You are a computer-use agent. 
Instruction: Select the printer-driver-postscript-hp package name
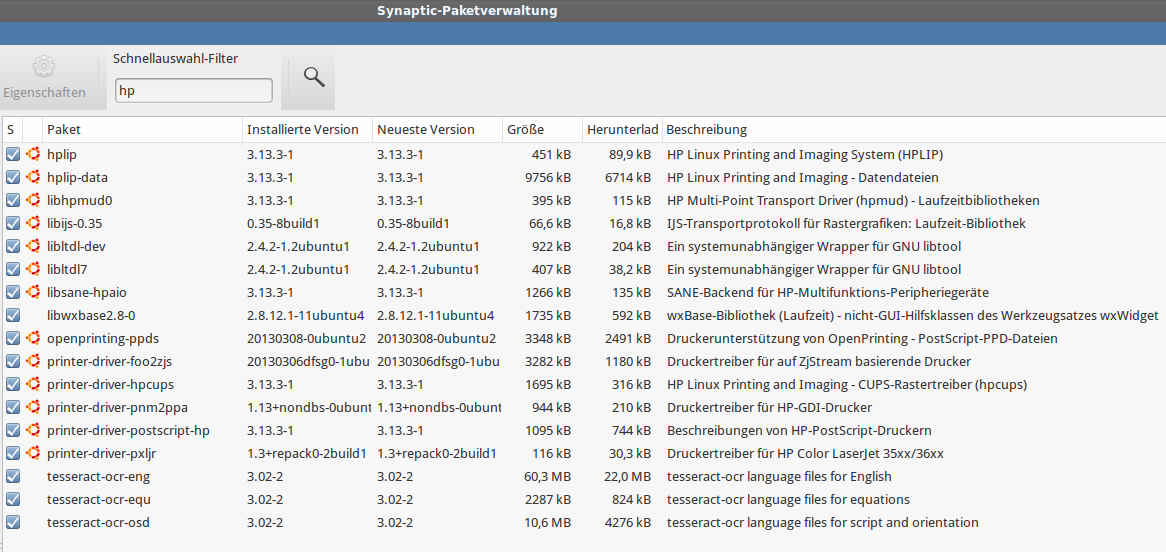tap(128, 431)
